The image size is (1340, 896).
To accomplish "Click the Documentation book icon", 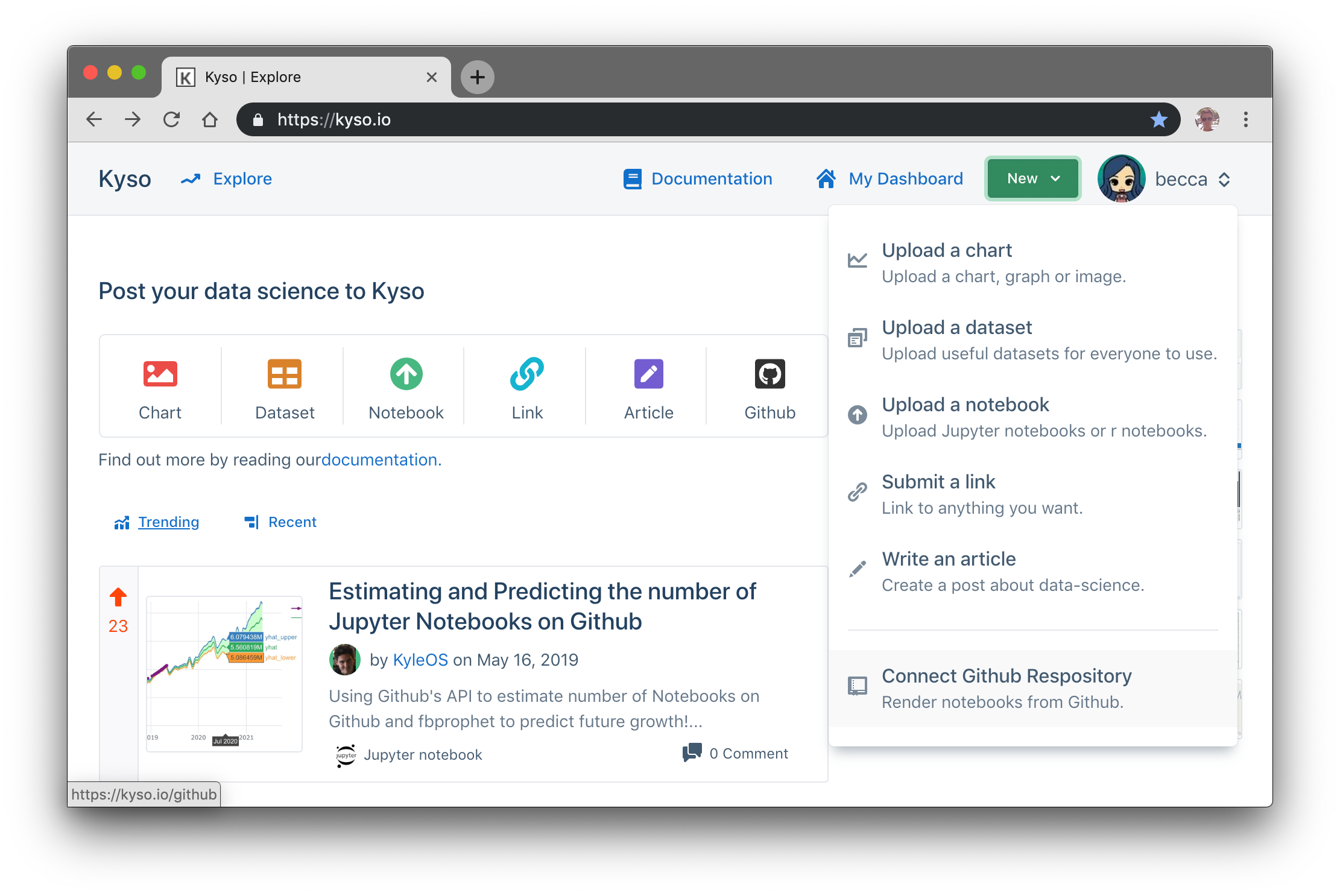I will point(632,178).
